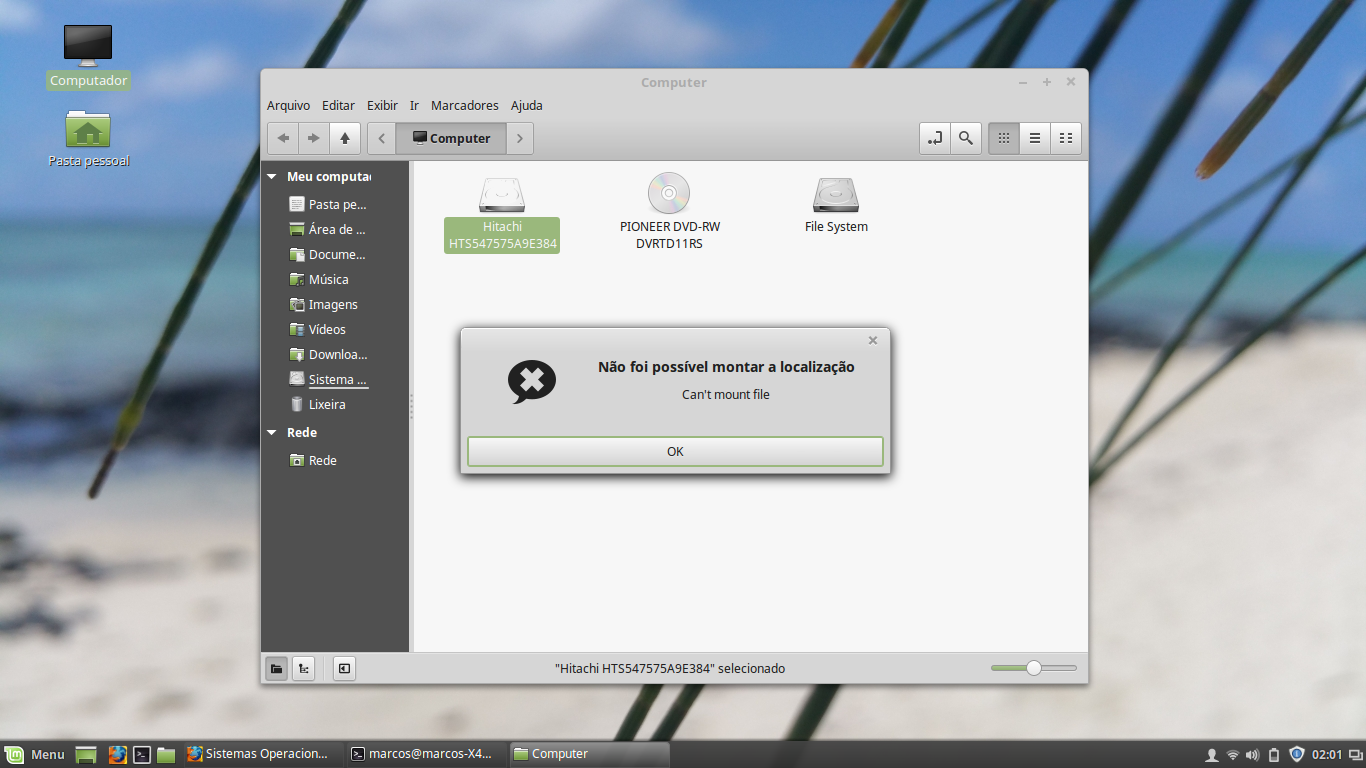Select the Pasta pessoal desktop icon
This screenshot has width=1366, height=768.
(89, 138)
